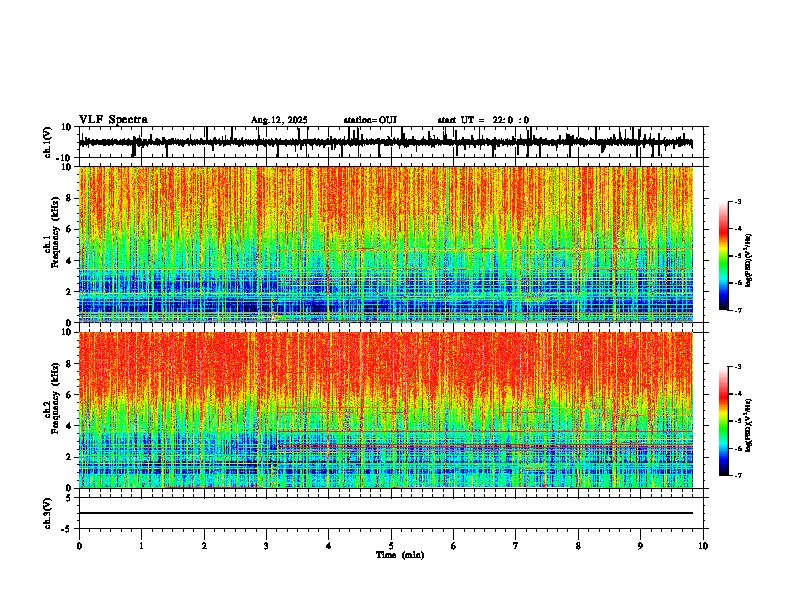Click the time axis tick label 3
This screenshot has height=612, width=792.
coord(266,546)
